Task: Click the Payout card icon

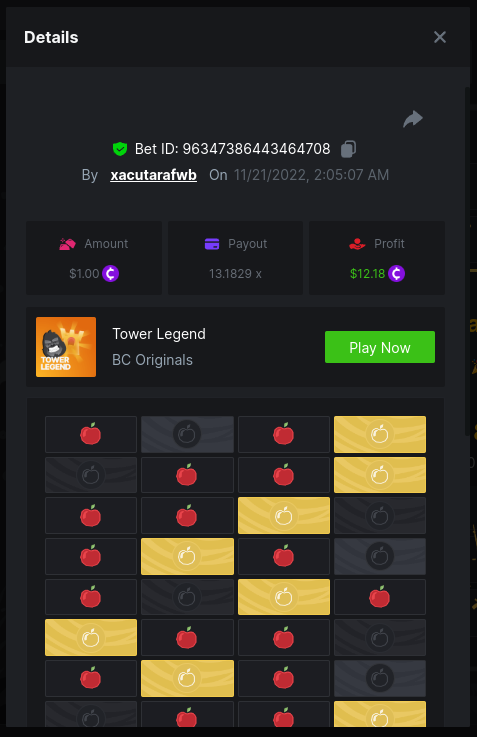Action: pos(212,244)
